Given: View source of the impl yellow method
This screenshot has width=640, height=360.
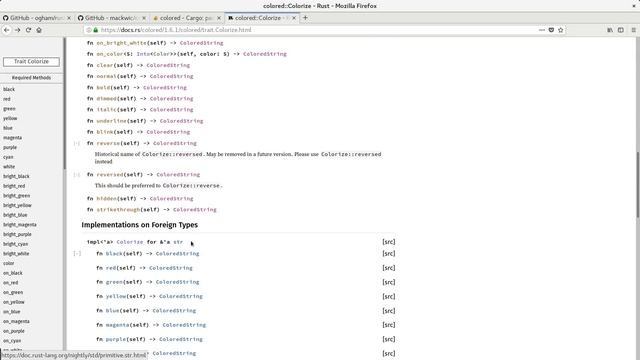Looking at the screenshot, I should coord(389,297).
